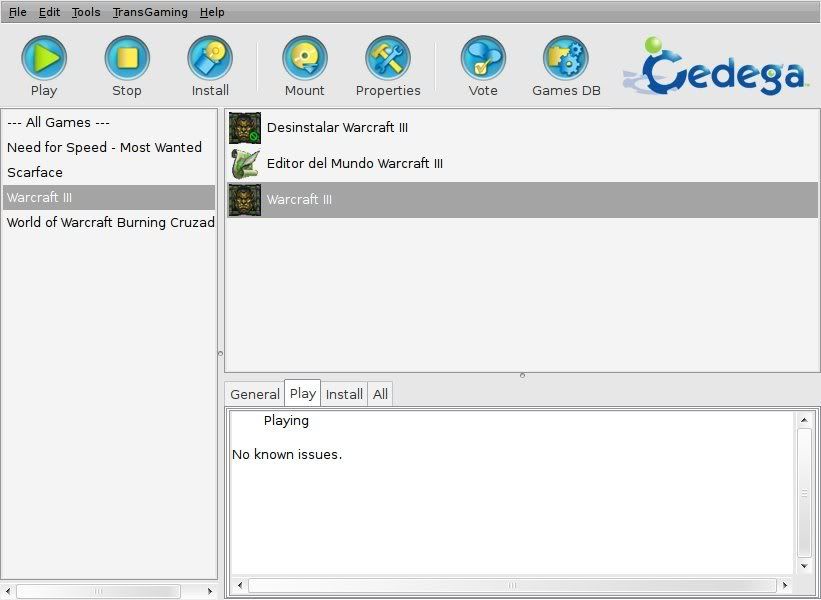
Task: Switch to the Install tab
Action: pyautogui.click(x=344, y=394)
